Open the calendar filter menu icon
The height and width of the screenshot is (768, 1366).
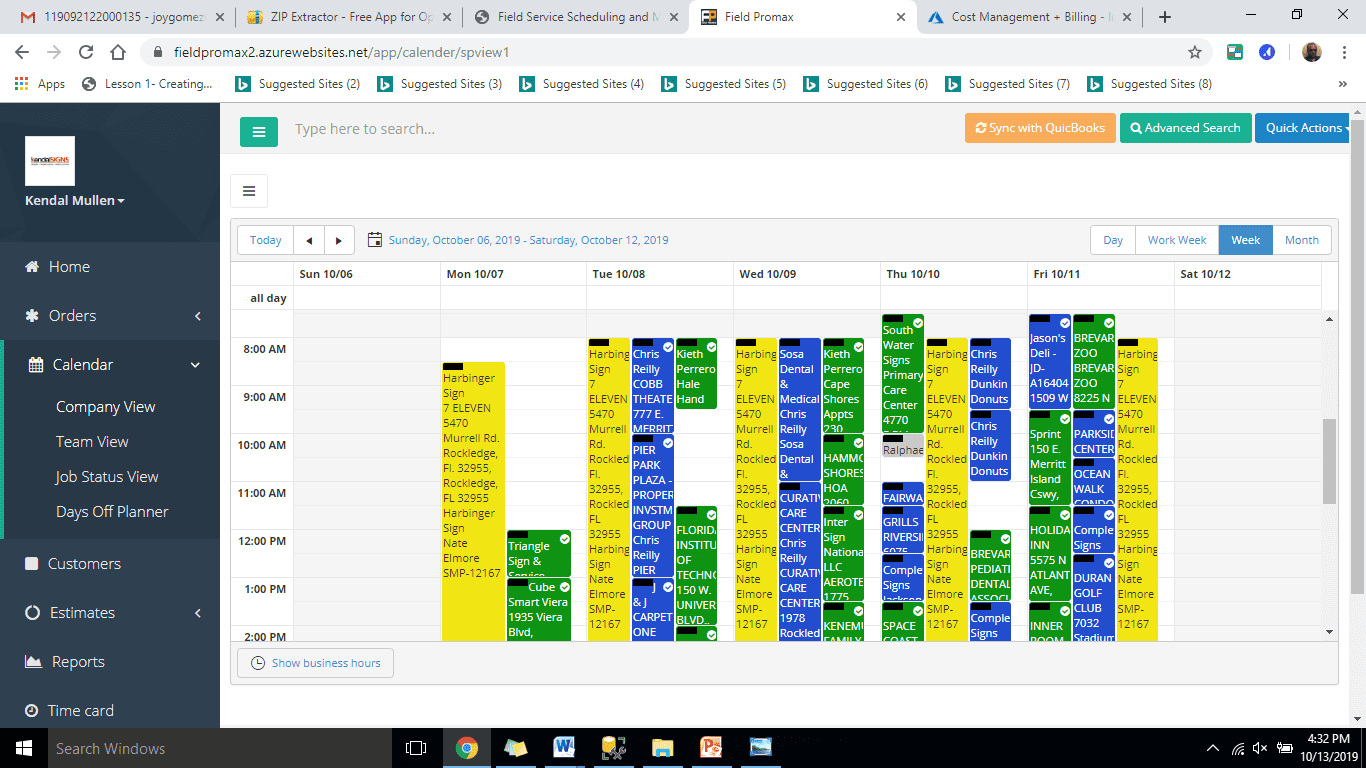249,191
